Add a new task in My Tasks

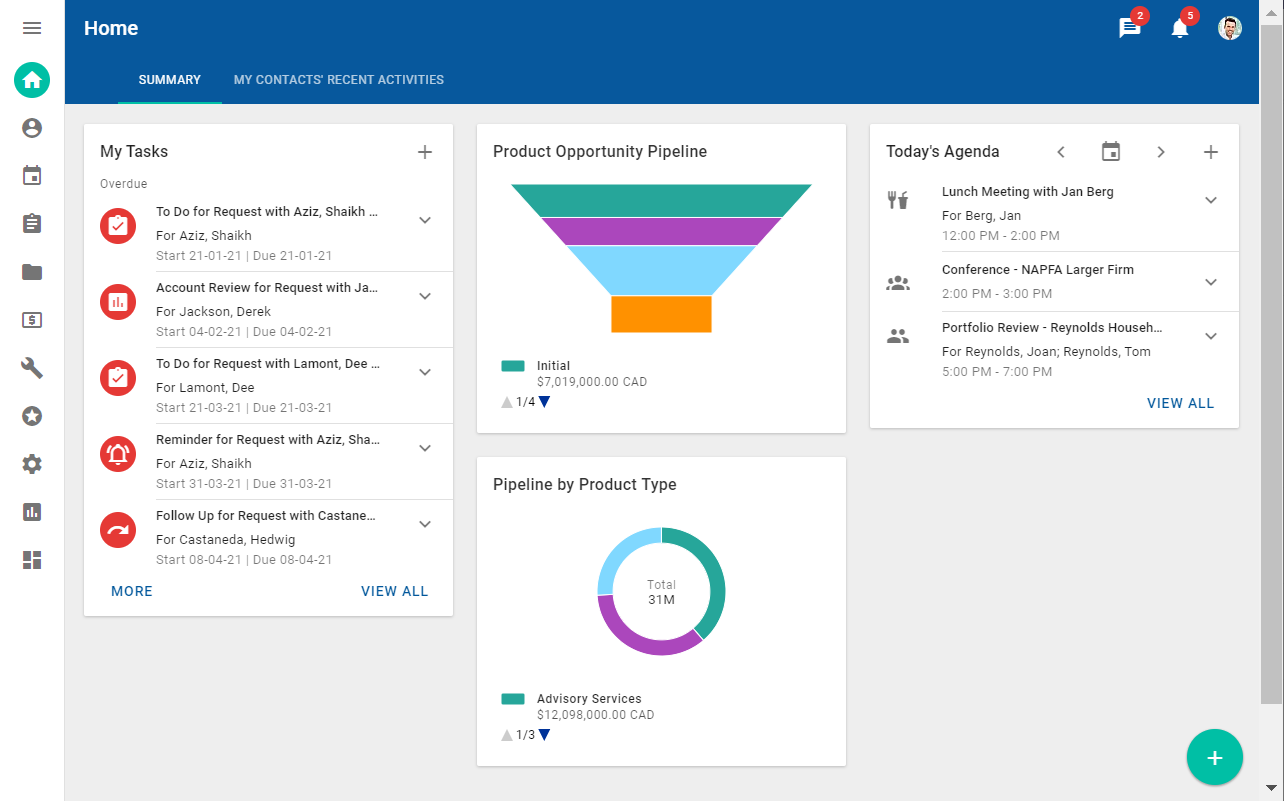pos(425,152)
